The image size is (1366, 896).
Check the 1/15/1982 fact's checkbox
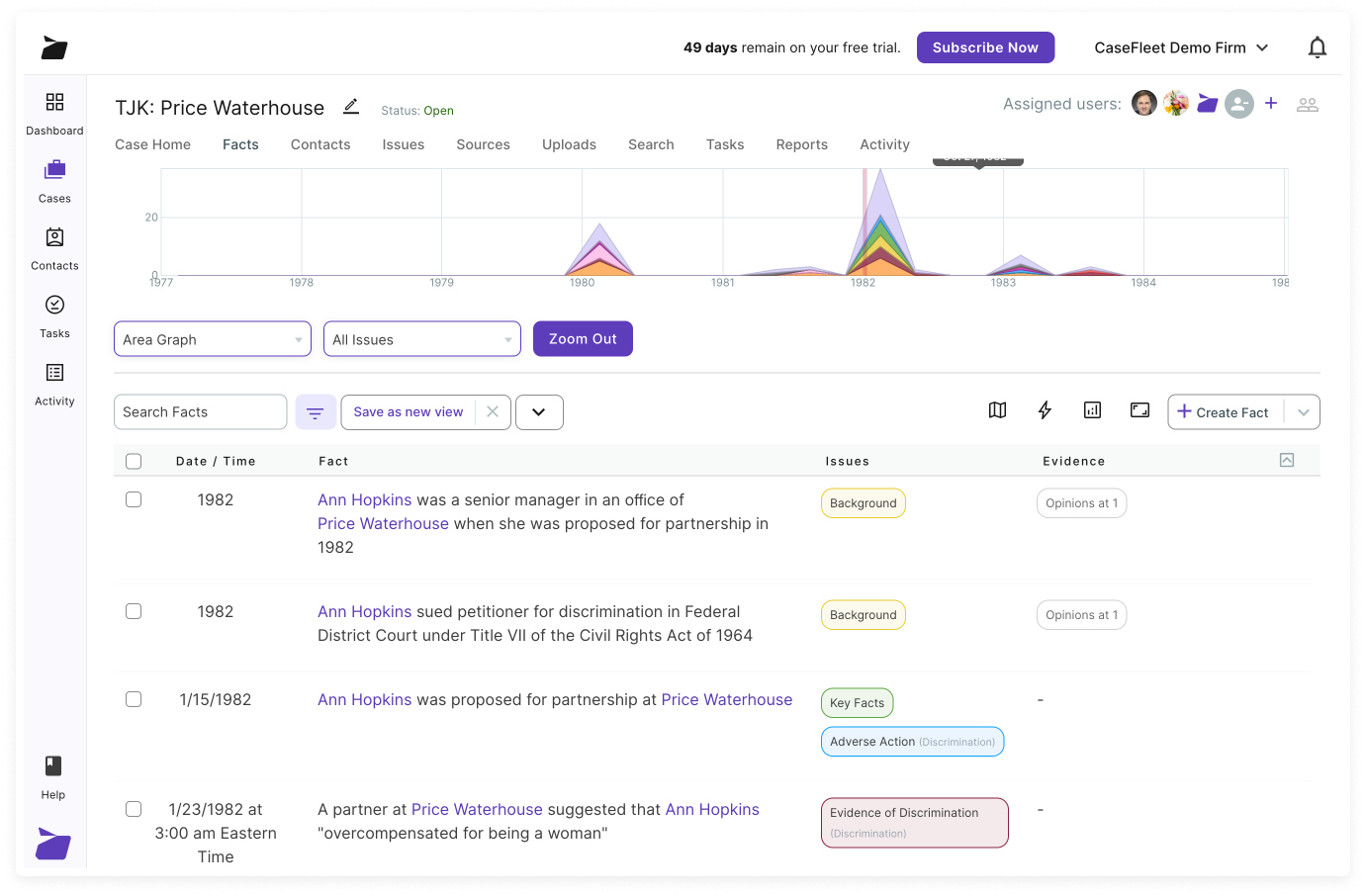(x=134, y=698)
